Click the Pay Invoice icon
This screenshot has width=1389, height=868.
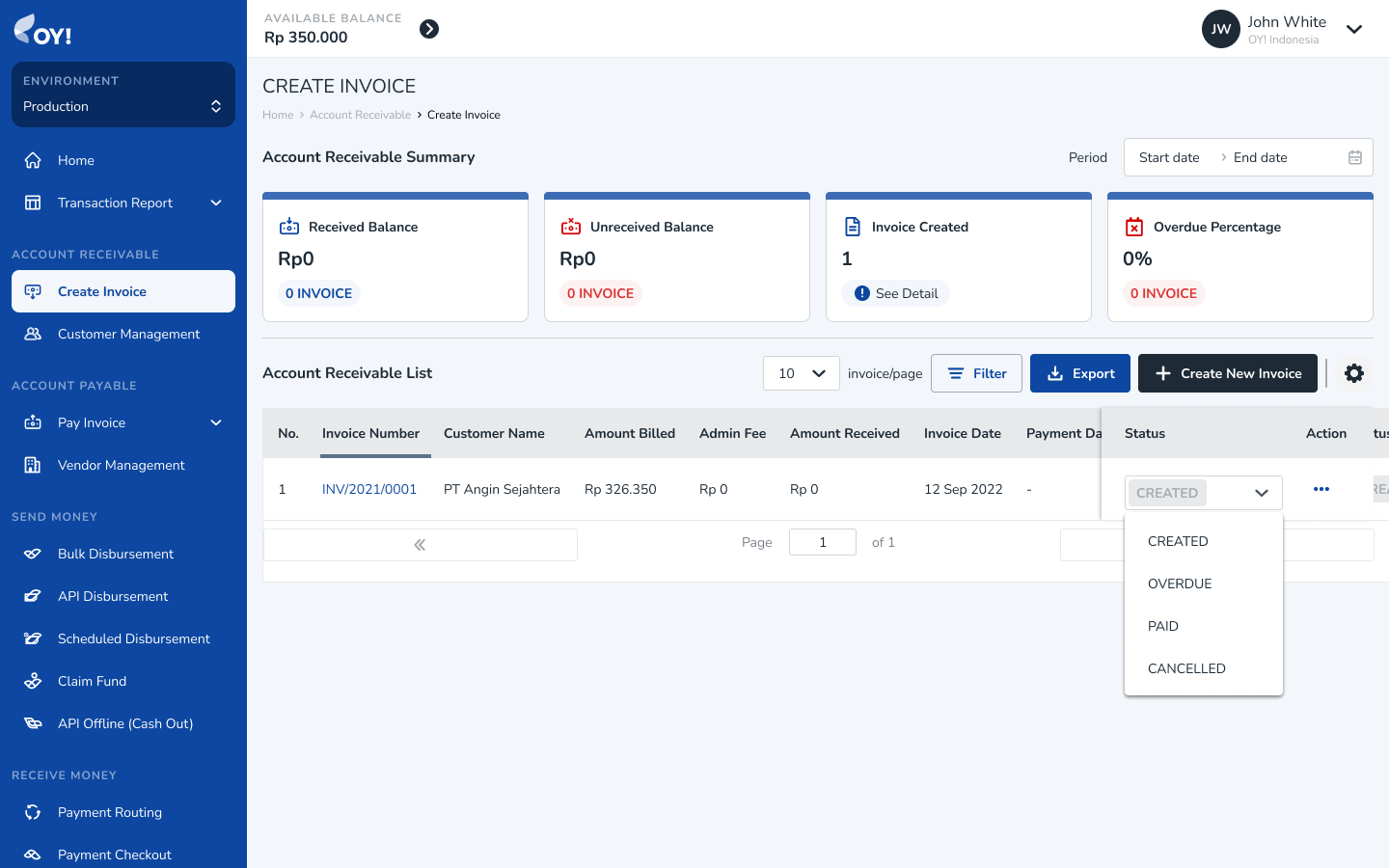33,422
